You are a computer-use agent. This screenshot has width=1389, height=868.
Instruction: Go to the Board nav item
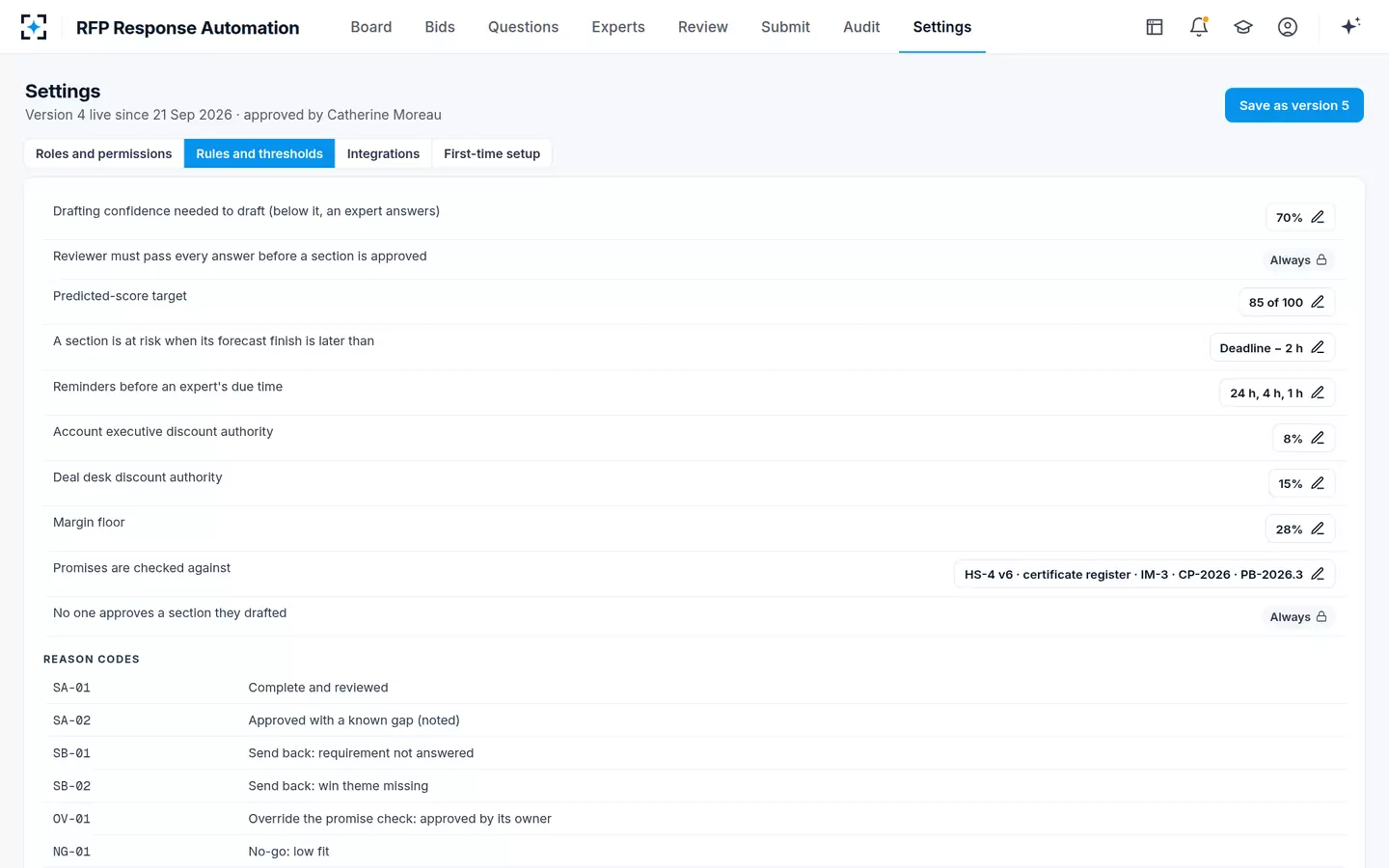[x=371, y=27]
